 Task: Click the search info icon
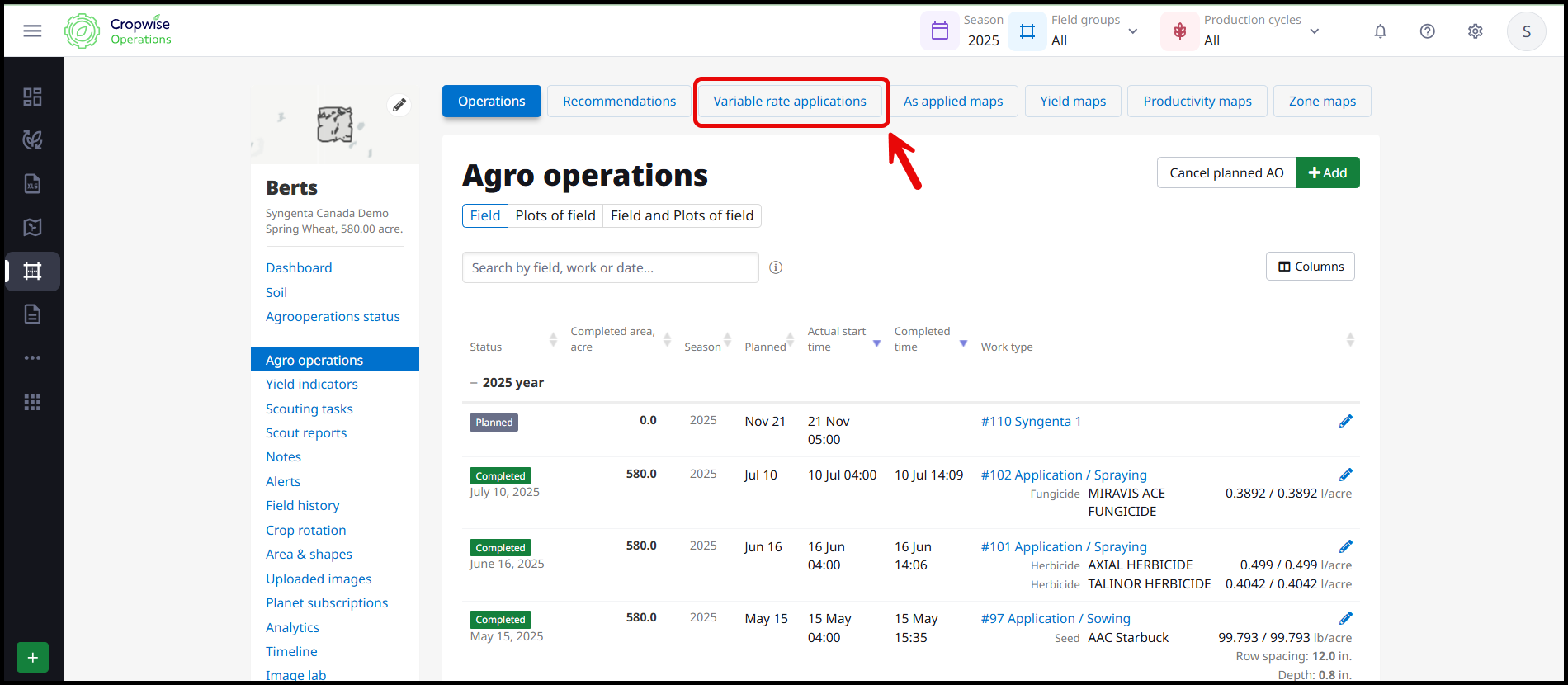click(x=776, y=267)
